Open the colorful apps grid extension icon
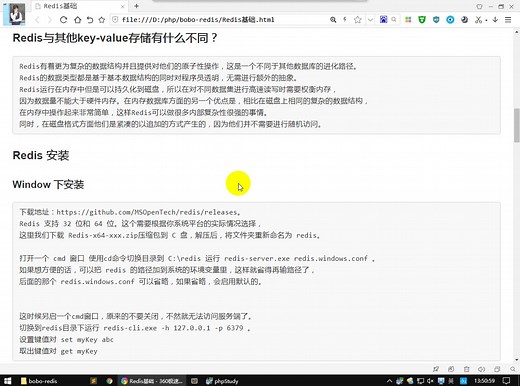This screenshot has width=520, height=386. point(408,20)
